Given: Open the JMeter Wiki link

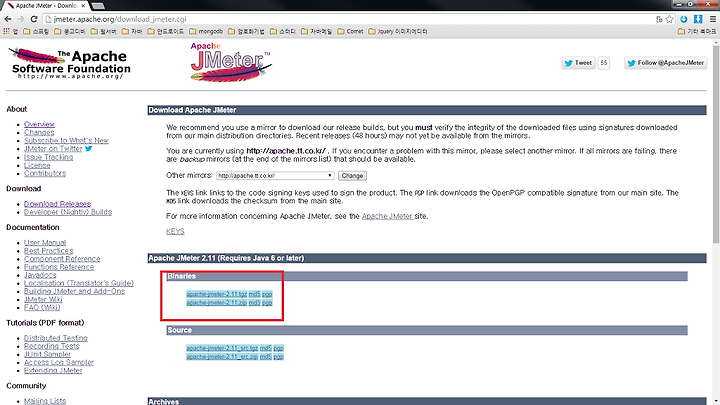Looking at the screenshot, I should tap(43, 299).
